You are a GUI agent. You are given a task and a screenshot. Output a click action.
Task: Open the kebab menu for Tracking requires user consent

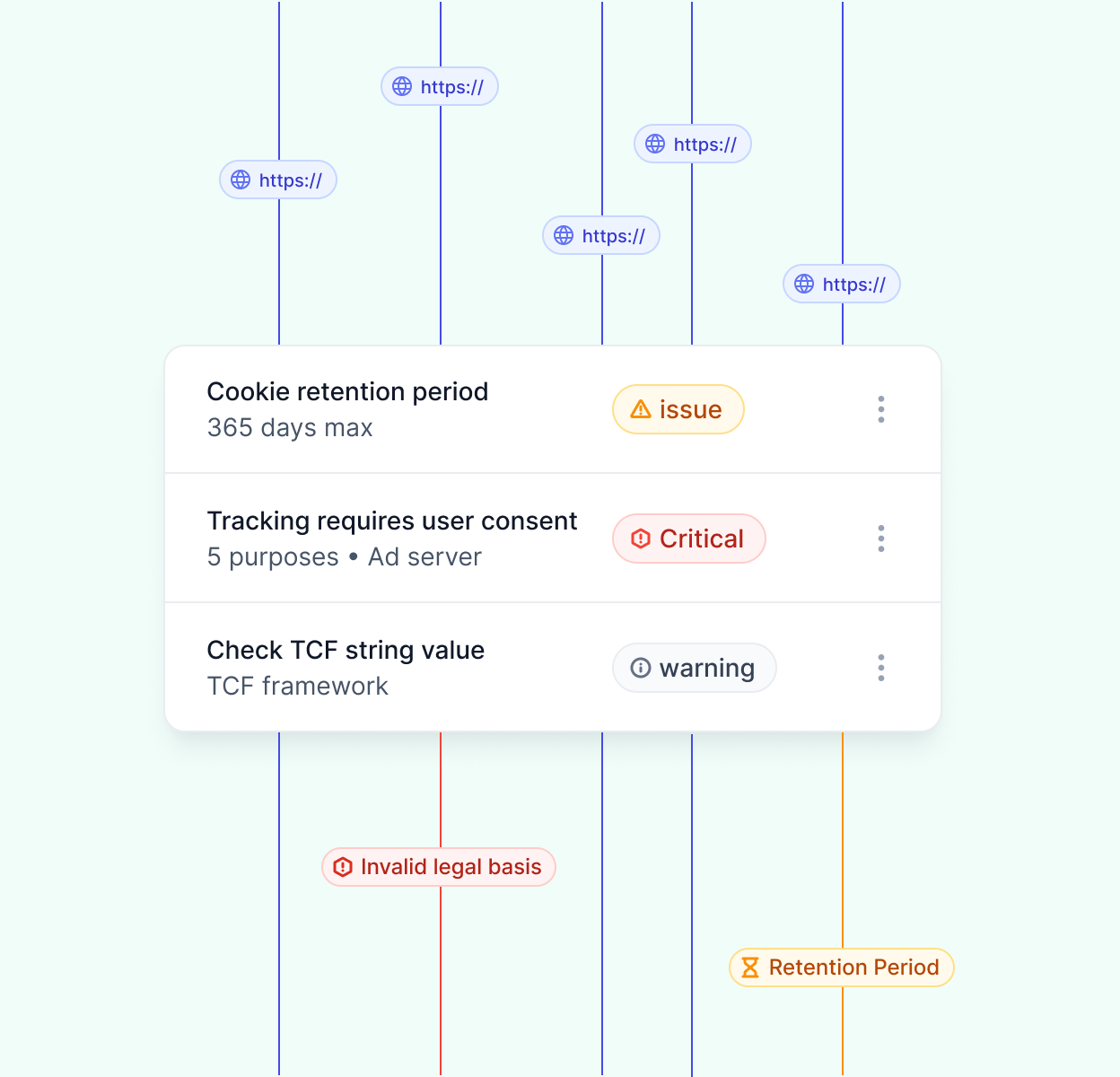[x=881, y=538]
